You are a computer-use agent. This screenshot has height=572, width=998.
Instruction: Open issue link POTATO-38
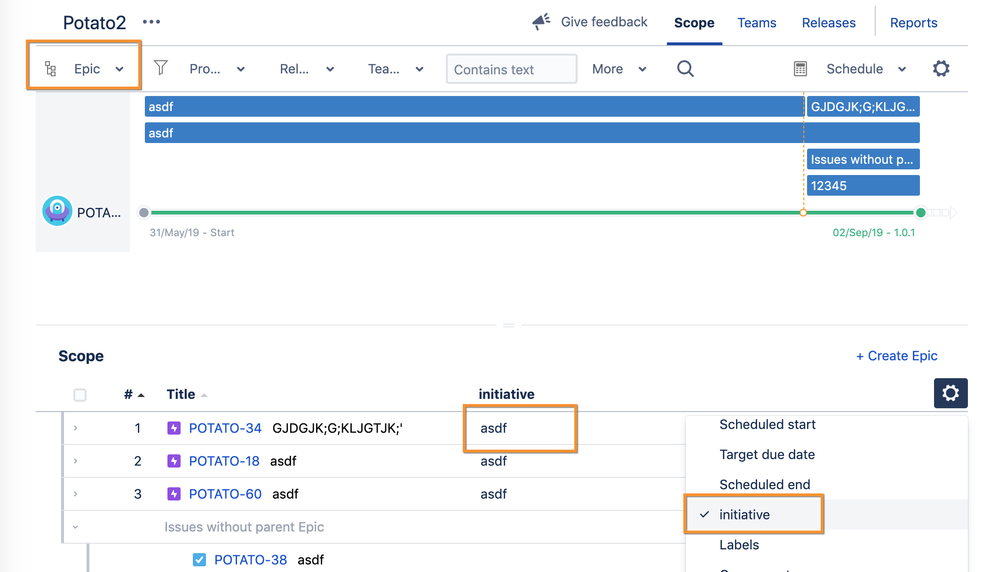coord(250,560)
